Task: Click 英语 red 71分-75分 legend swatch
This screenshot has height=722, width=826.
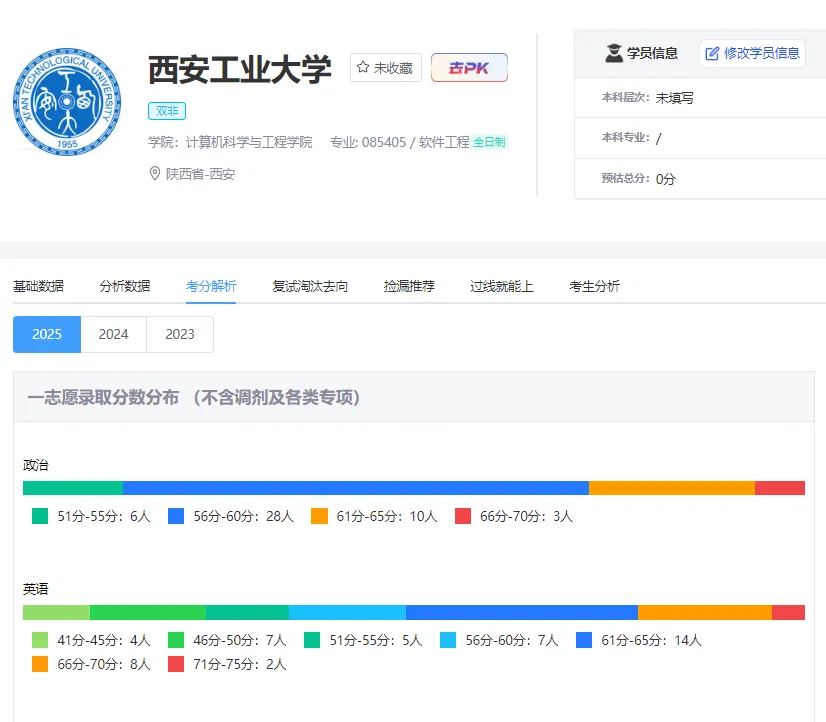Action: click(x=176, y=664)
